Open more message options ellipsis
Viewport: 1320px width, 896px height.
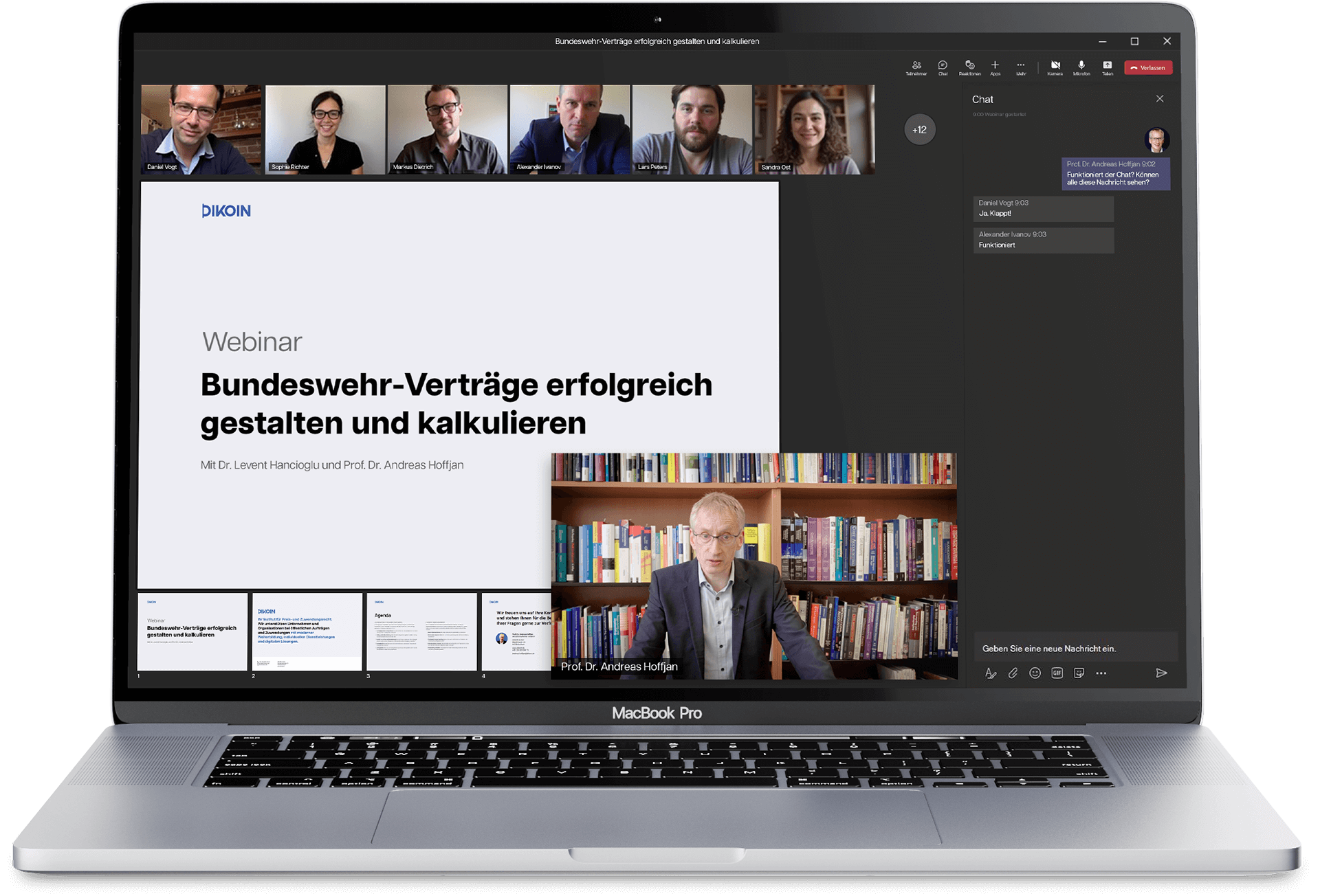pos(1101,673)
